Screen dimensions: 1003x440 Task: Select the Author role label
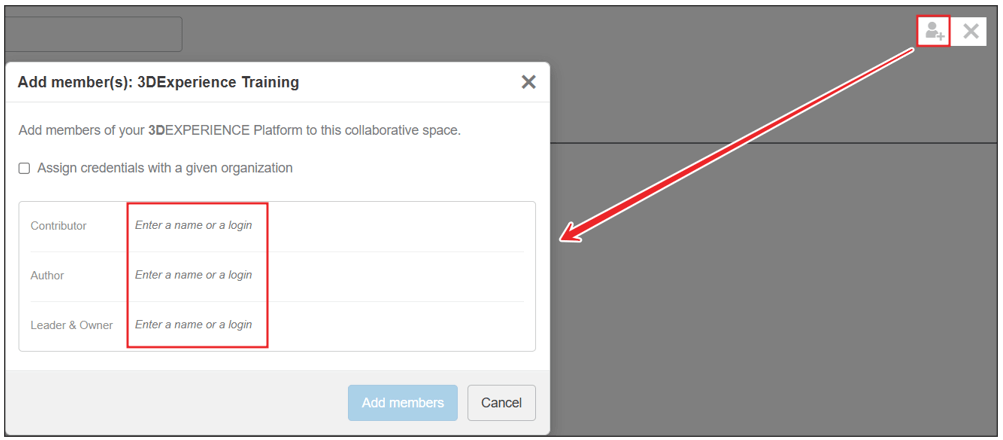coord(47,276)
